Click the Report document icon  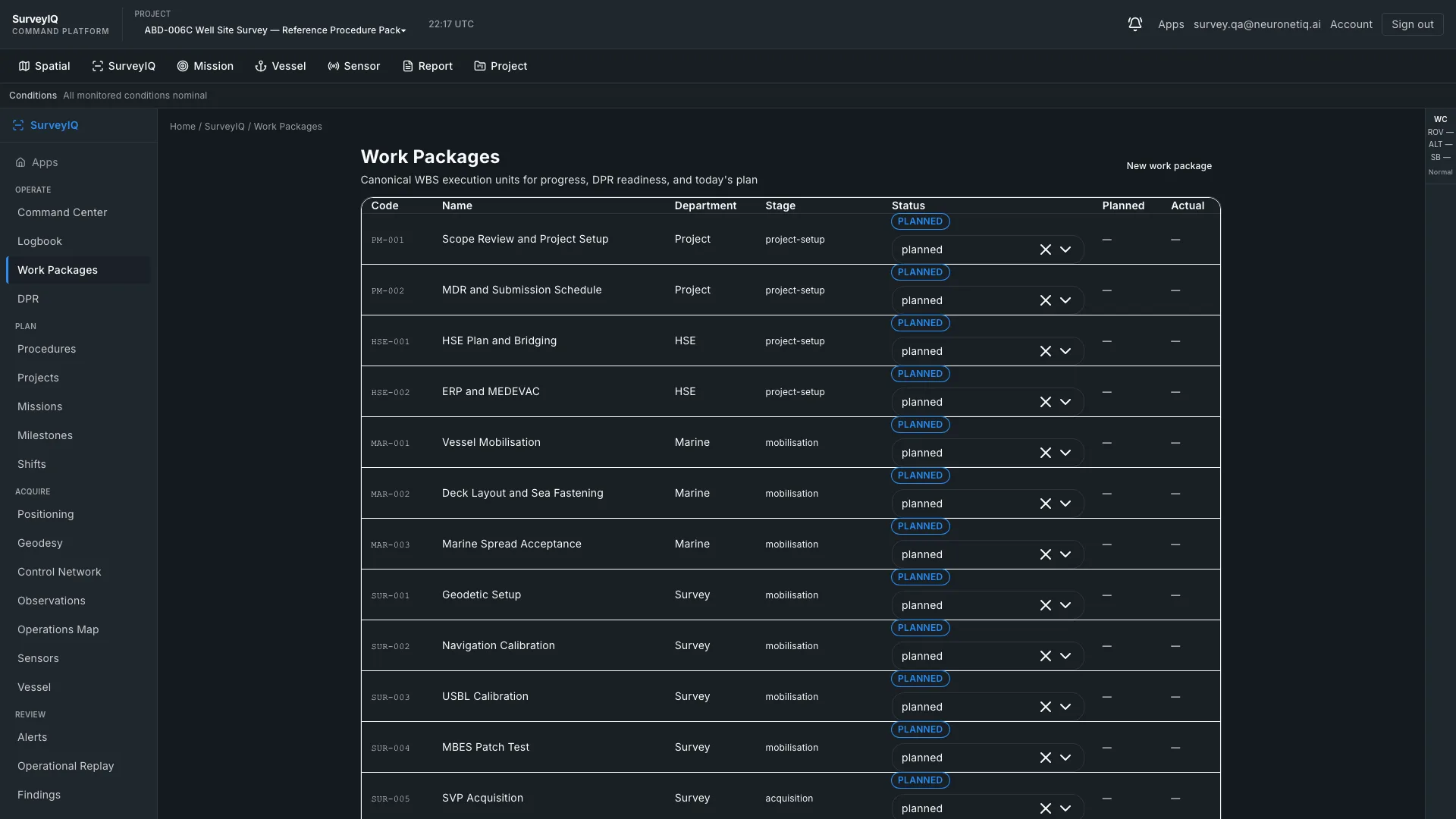coord(408,66)
